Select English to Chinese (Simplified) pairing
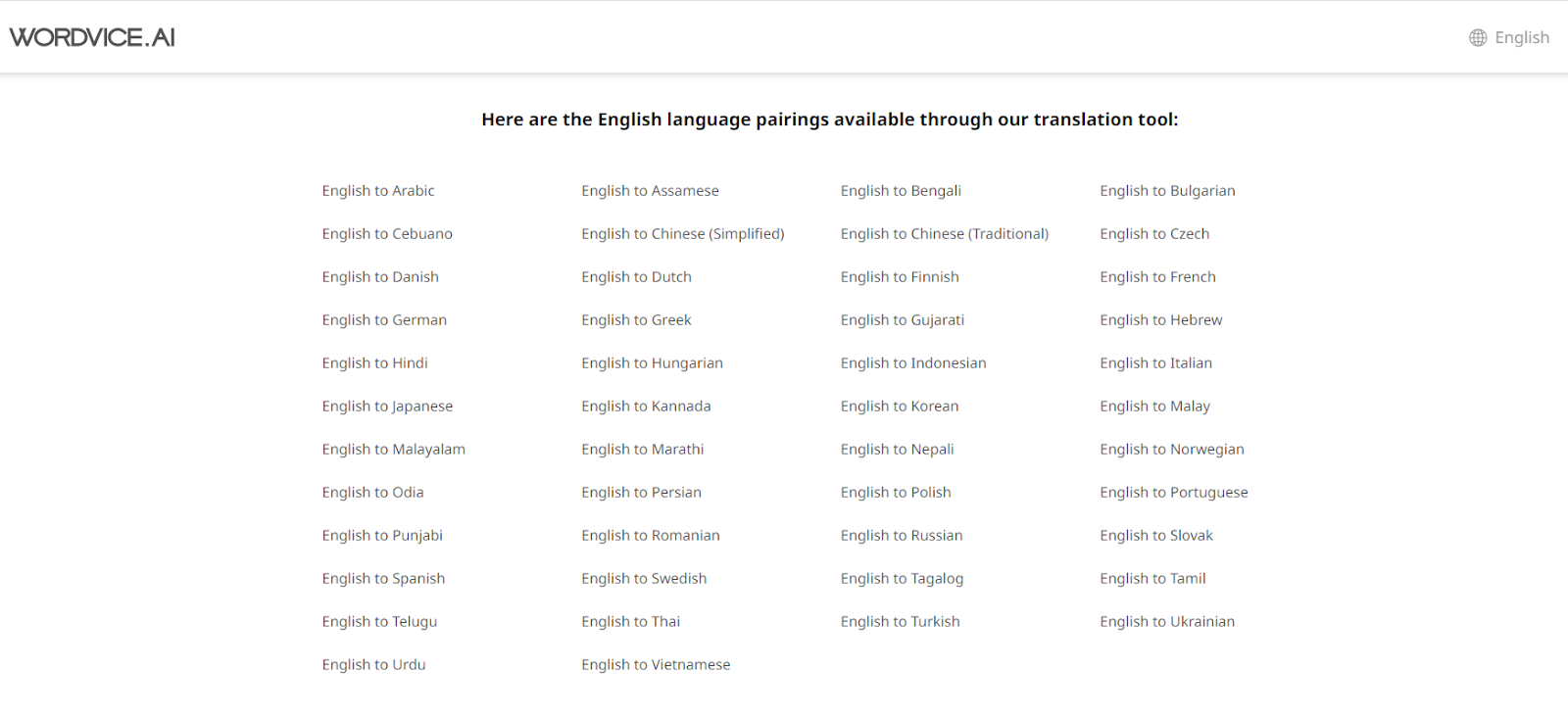 (x=682, y=234)
